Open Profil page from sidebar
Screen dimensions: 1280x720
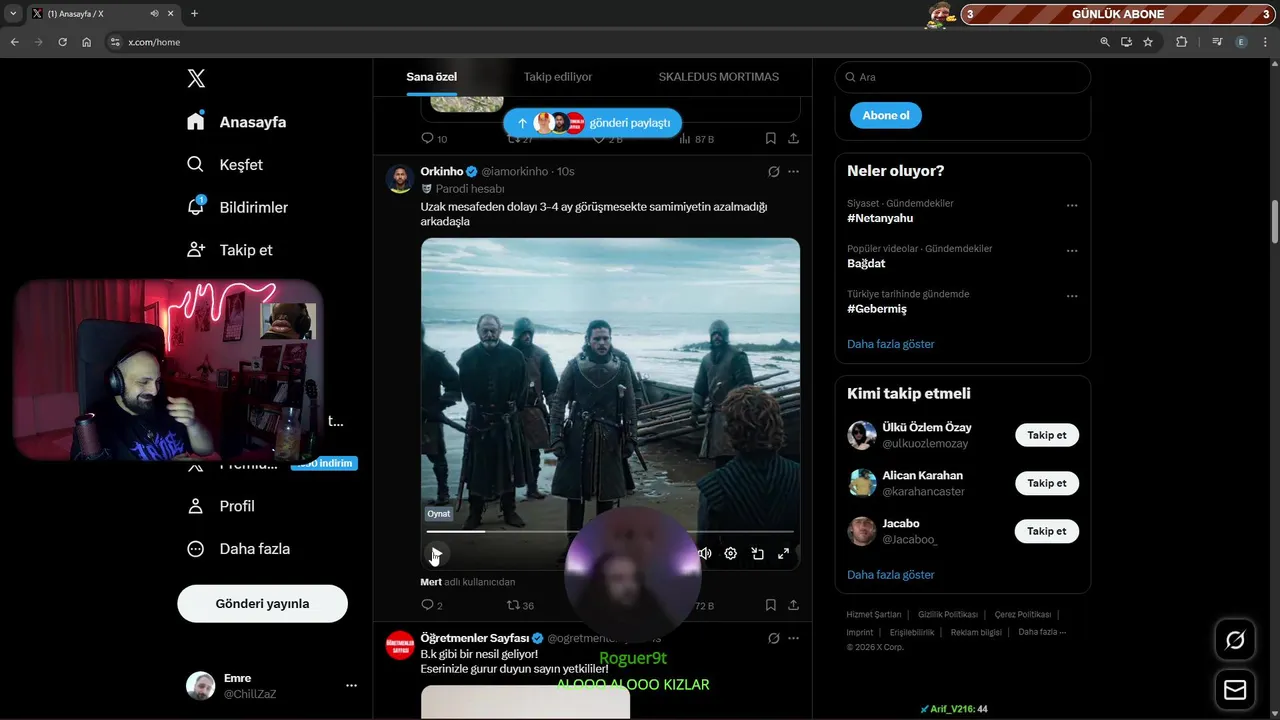[221, 506]
